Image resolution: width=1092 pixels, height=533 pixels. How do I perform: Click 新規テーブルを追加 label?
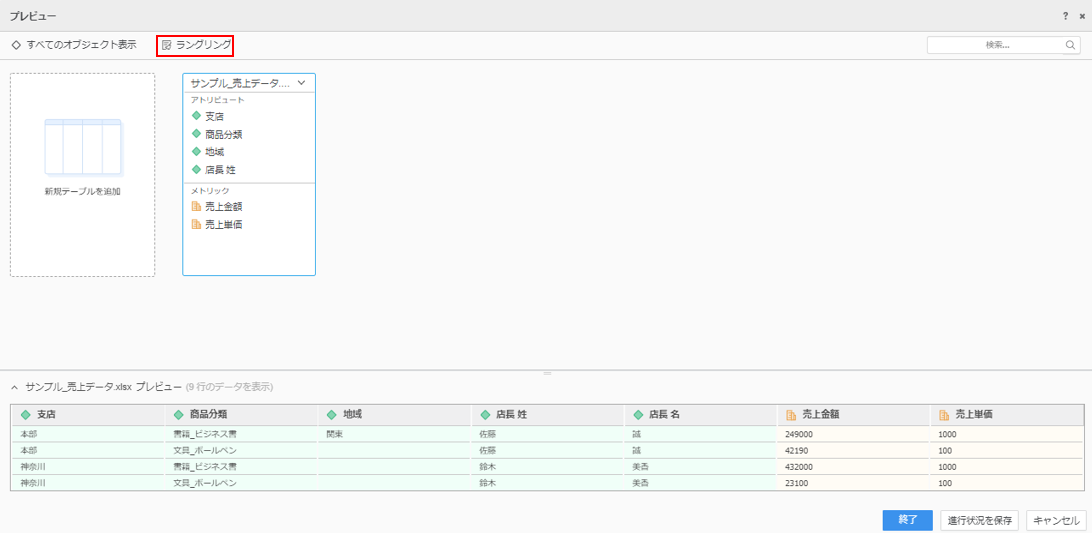coord(82,192)
